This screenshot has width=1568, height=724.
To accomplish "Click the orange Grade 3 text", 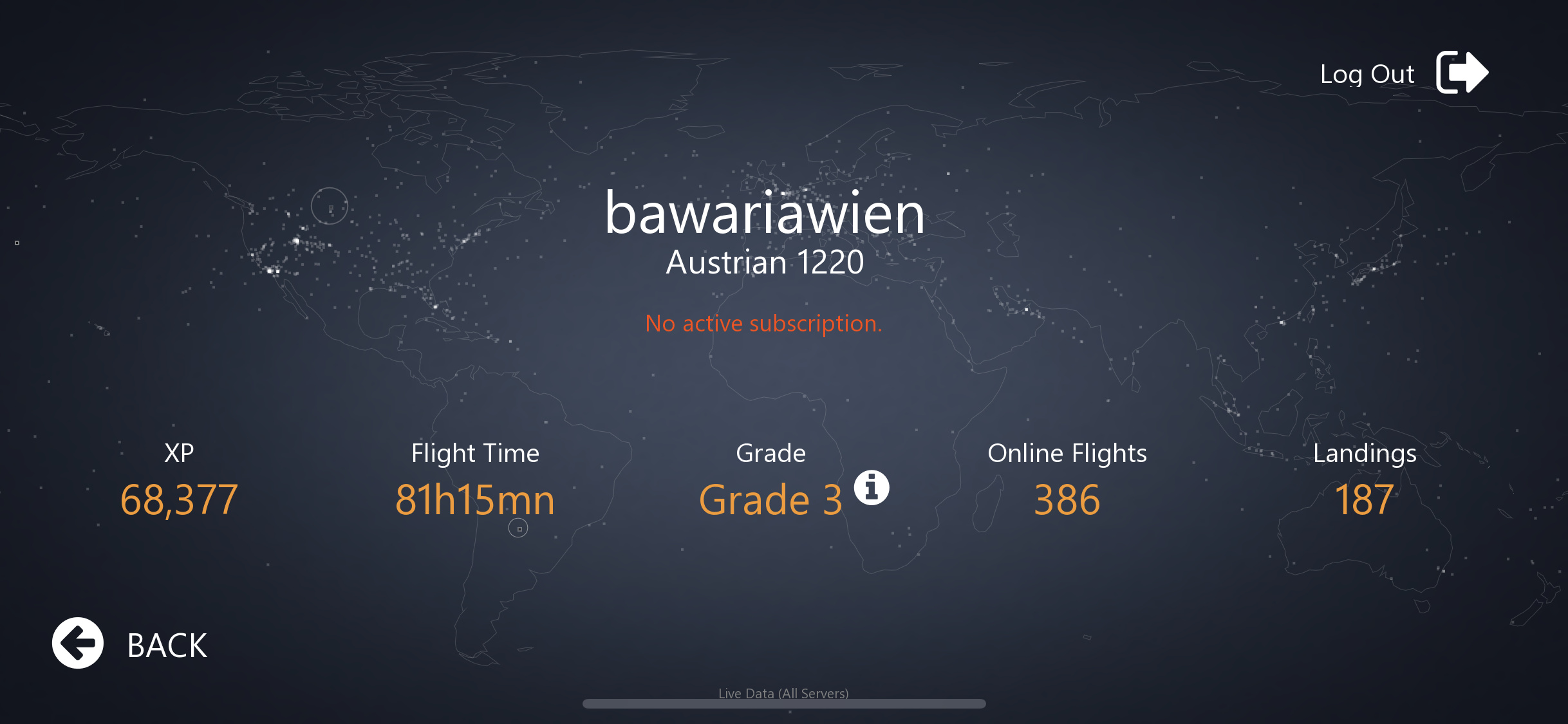I will pos(770,500).
